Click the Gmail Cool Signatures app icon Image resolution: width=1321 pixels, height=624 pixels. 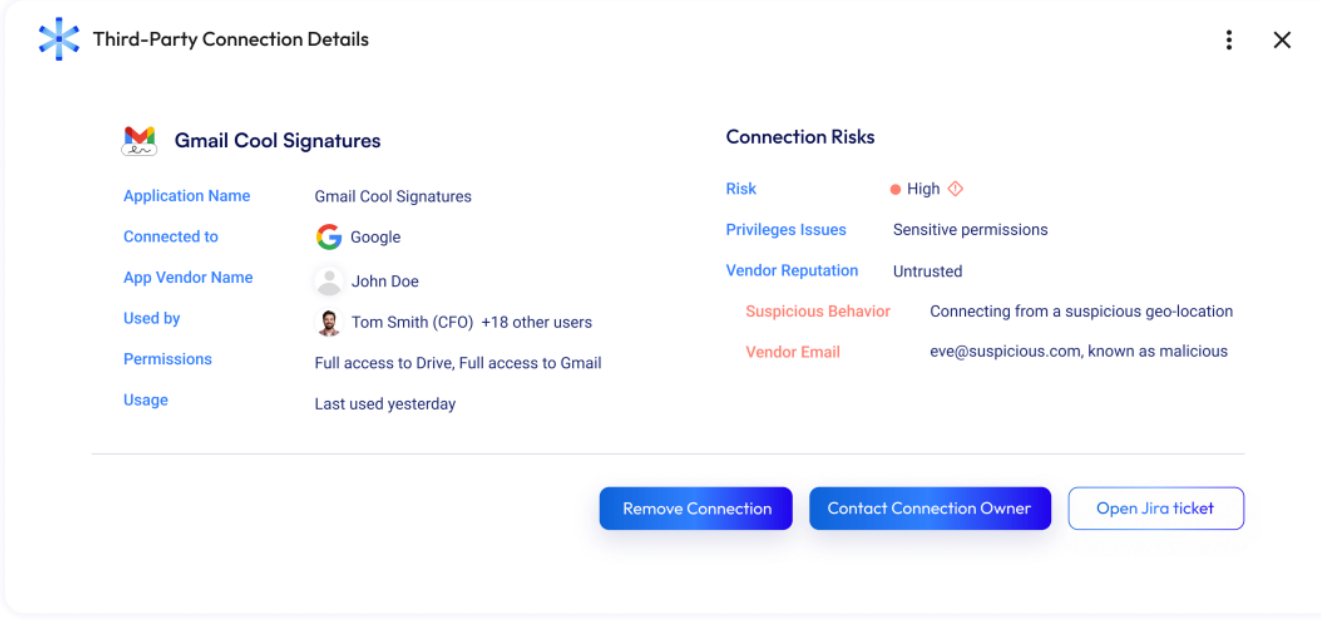(x=139, y=141)
